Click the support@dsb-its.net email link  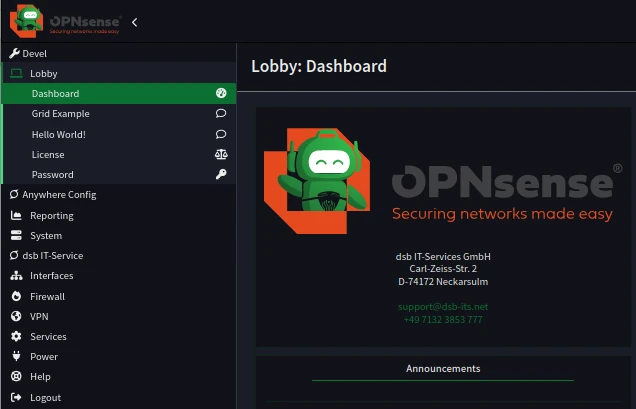(443, 307)
